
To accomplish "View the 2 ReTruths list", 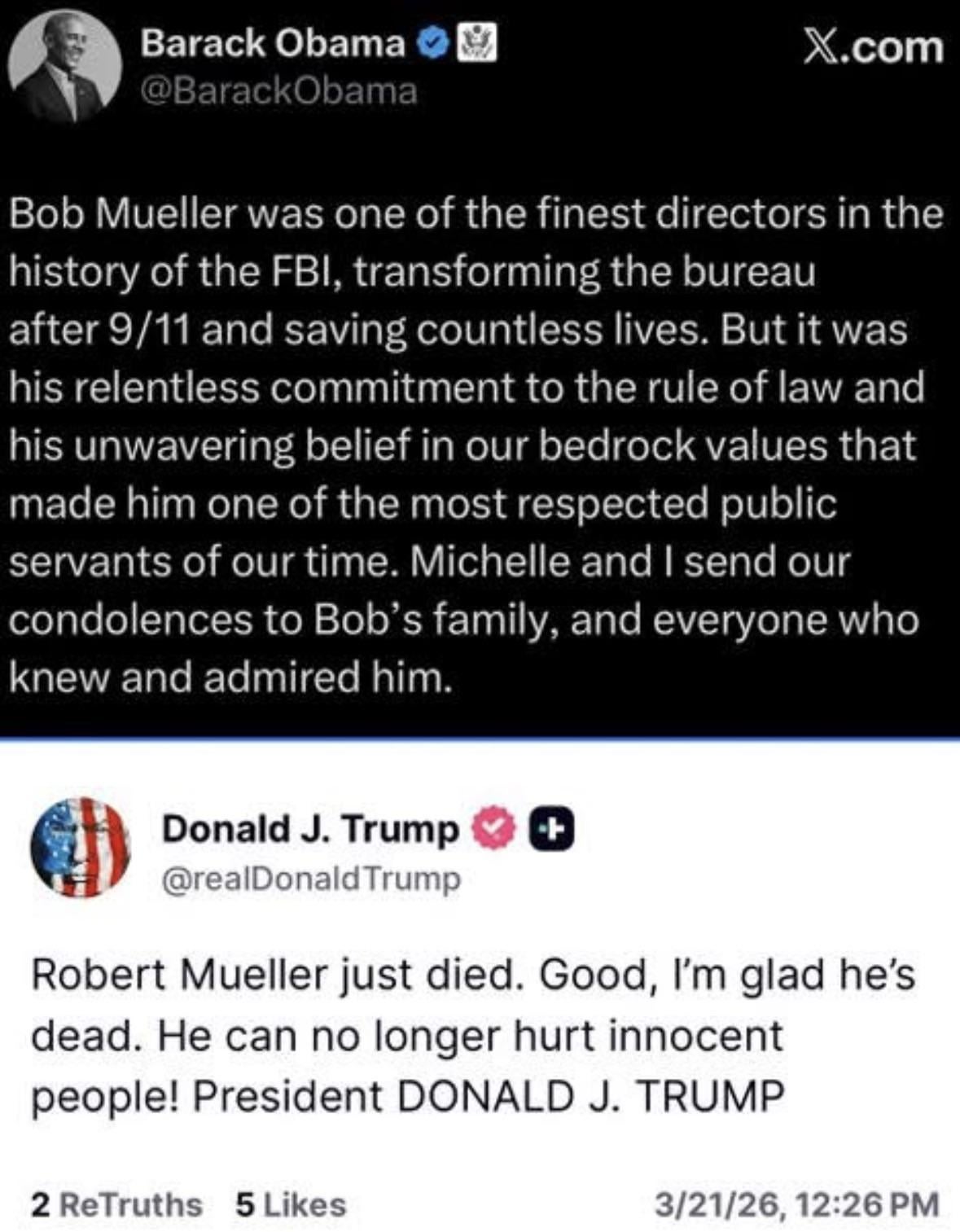I will pyautogui.click(x=116, y=1204).
